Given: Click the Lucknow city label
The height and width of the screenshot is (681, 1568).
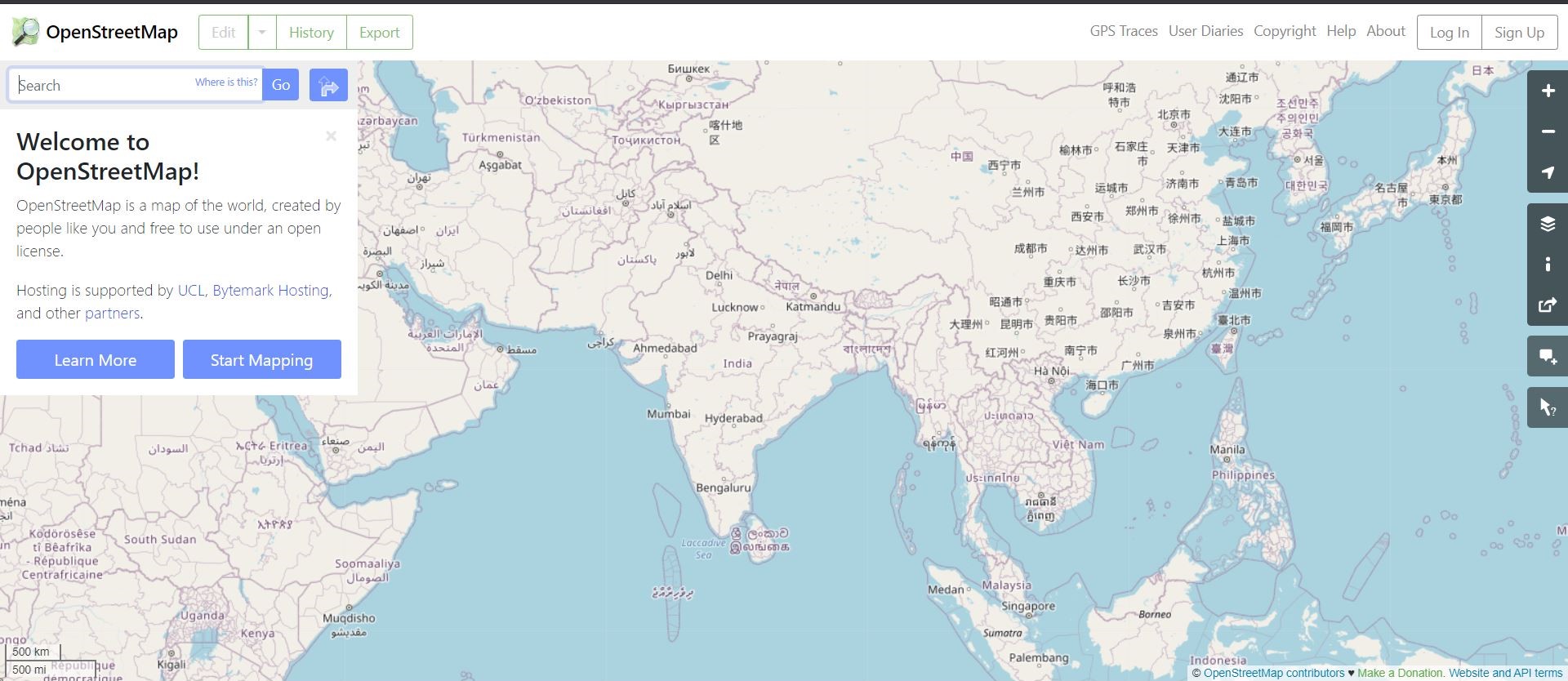Looking at the screenshot, I should coord(735,307).
